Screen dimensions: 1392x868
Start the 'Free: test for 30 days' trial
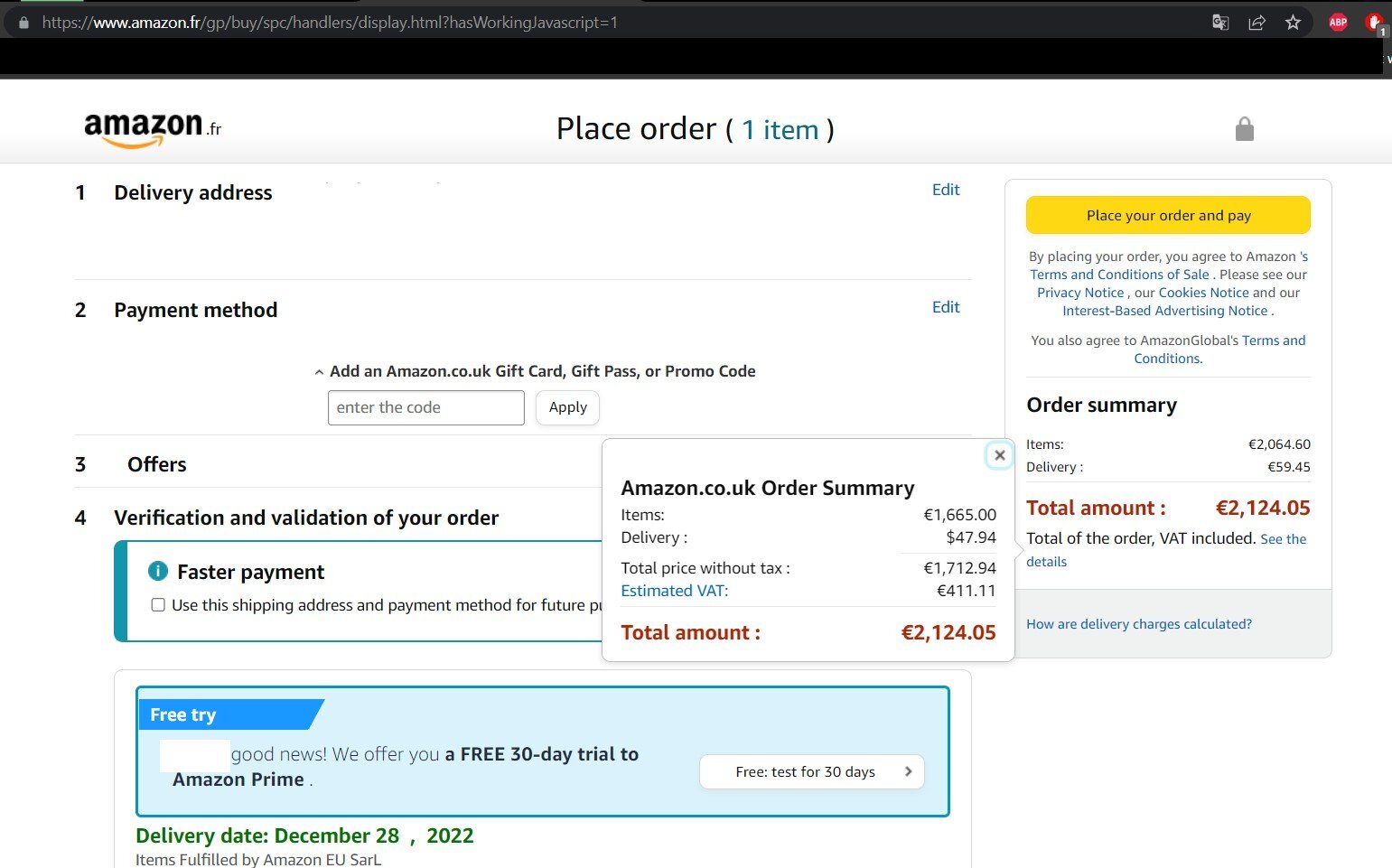812,771
